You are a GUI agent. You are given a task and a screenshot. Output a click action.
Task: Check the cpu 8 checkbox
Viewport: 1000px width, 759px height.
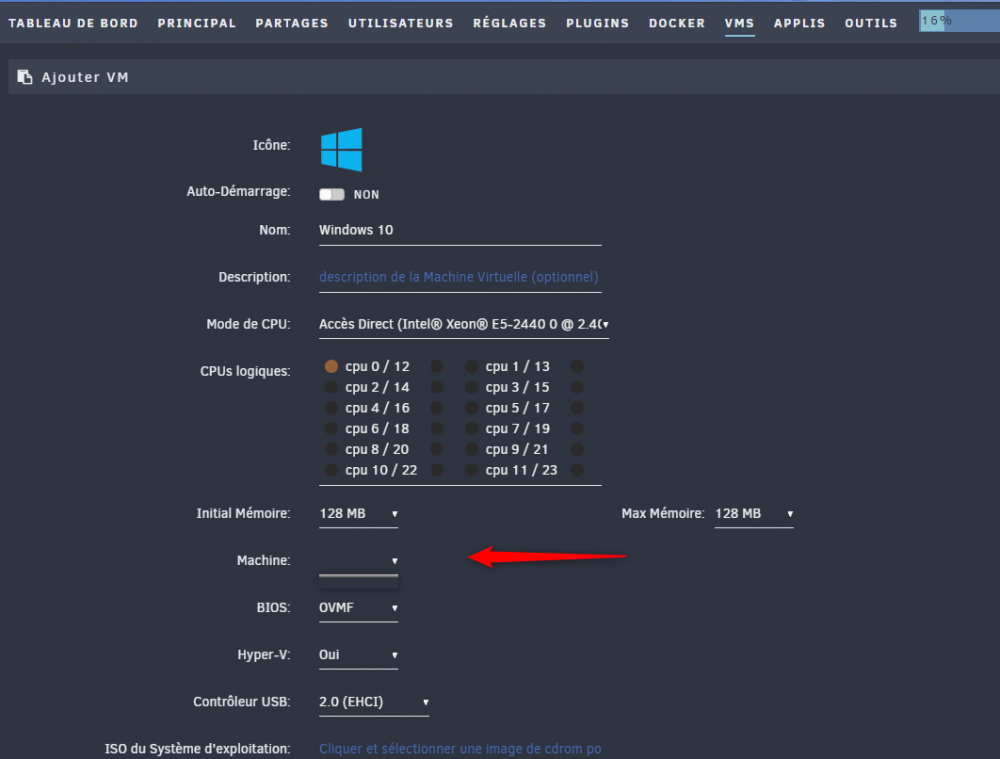point(331,449)
